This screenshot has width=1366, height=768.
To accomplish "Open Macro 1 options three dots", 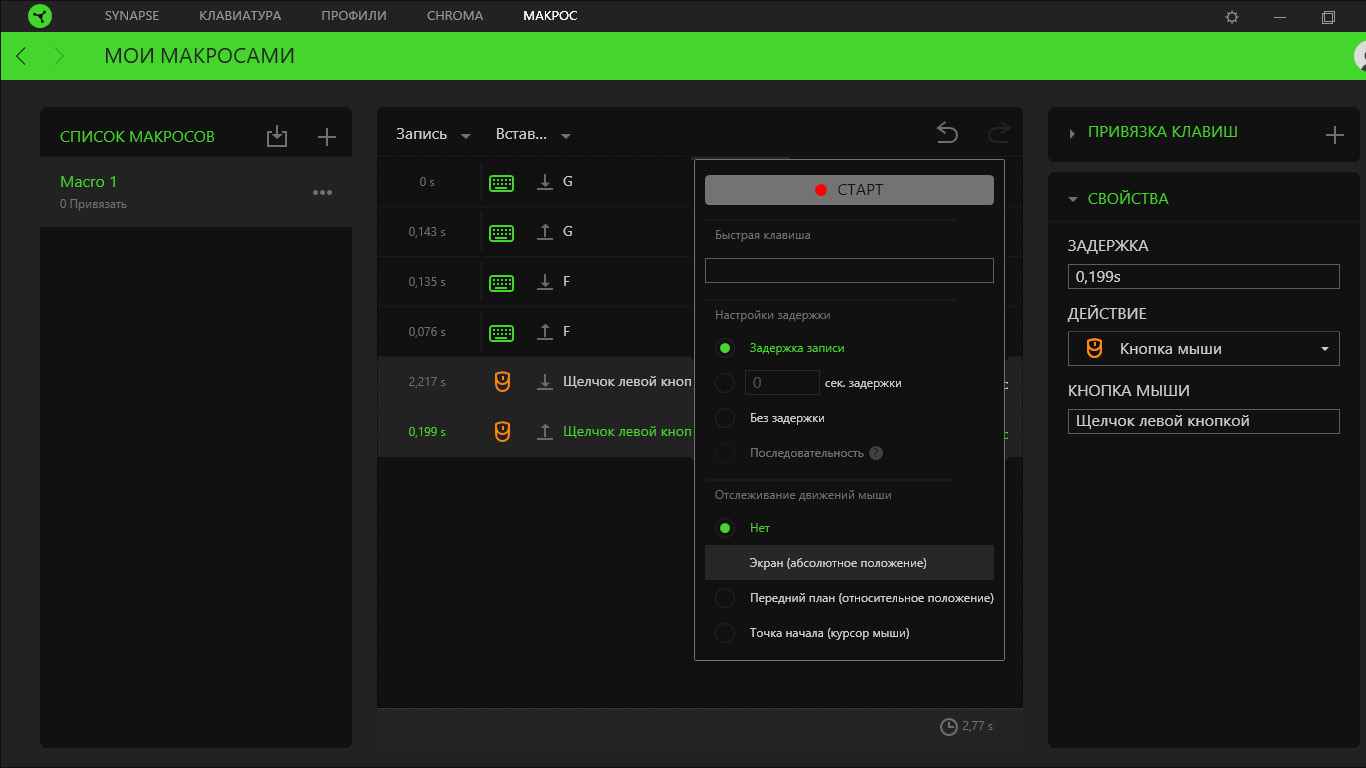I will (322, 193).
